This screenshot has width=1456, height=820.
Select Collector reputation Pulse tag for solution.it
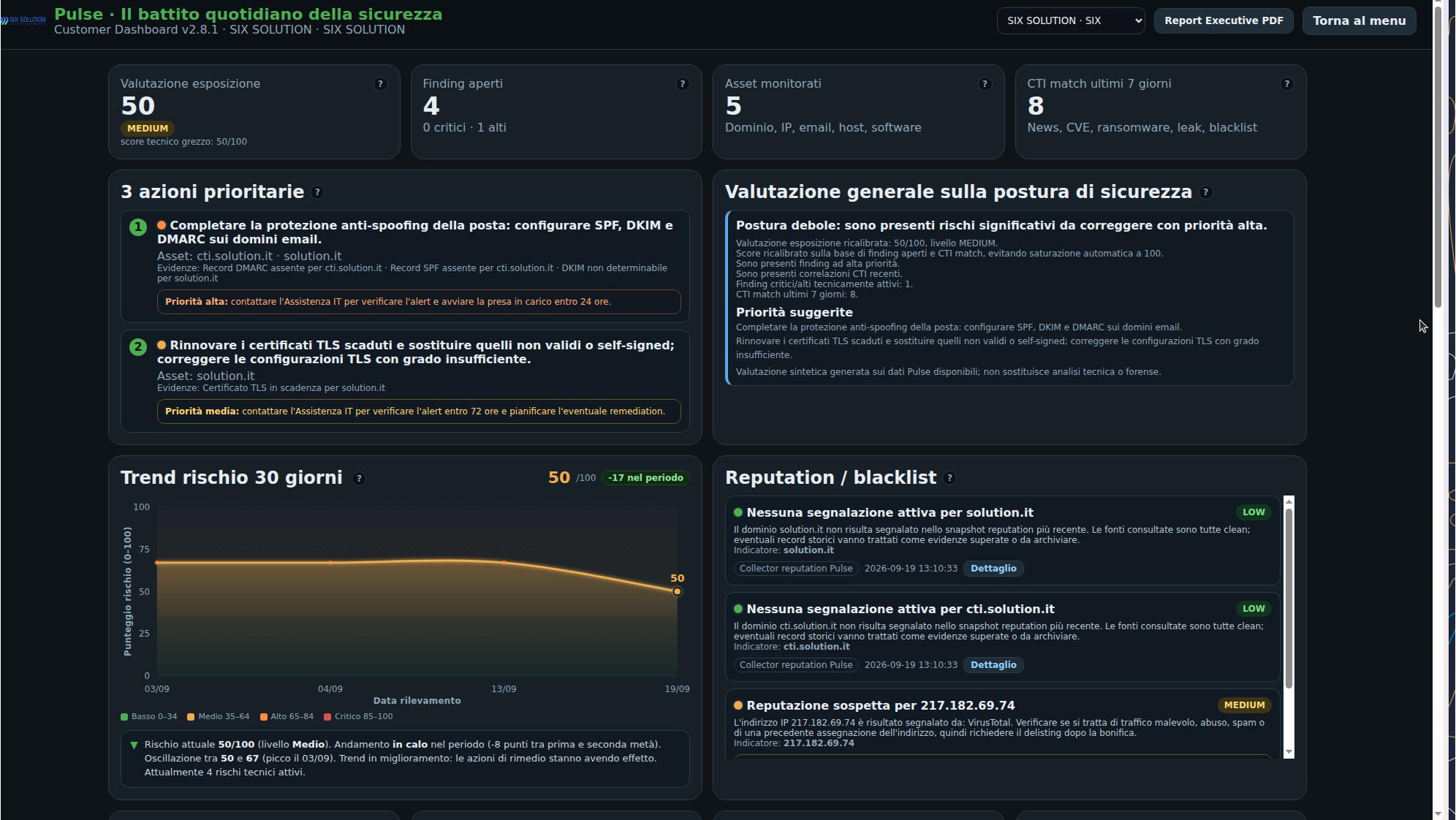(796, 569)
